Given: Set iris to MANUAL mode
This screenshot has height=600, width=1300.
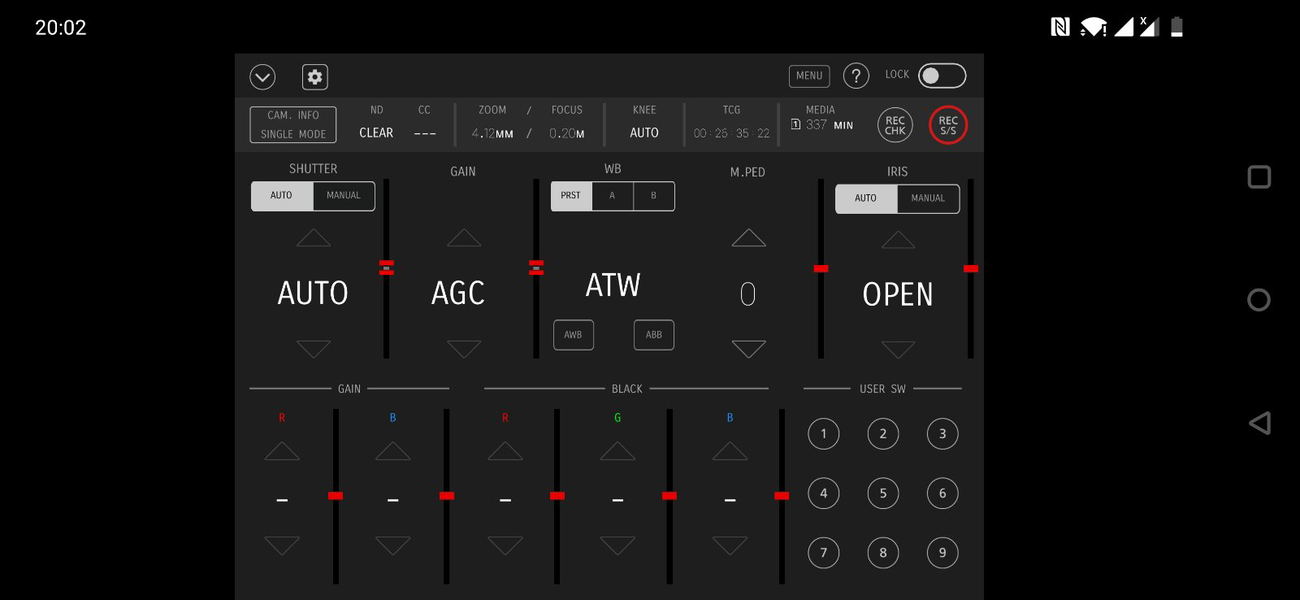Looking at the screenshot, I should (x=928, y=198).
